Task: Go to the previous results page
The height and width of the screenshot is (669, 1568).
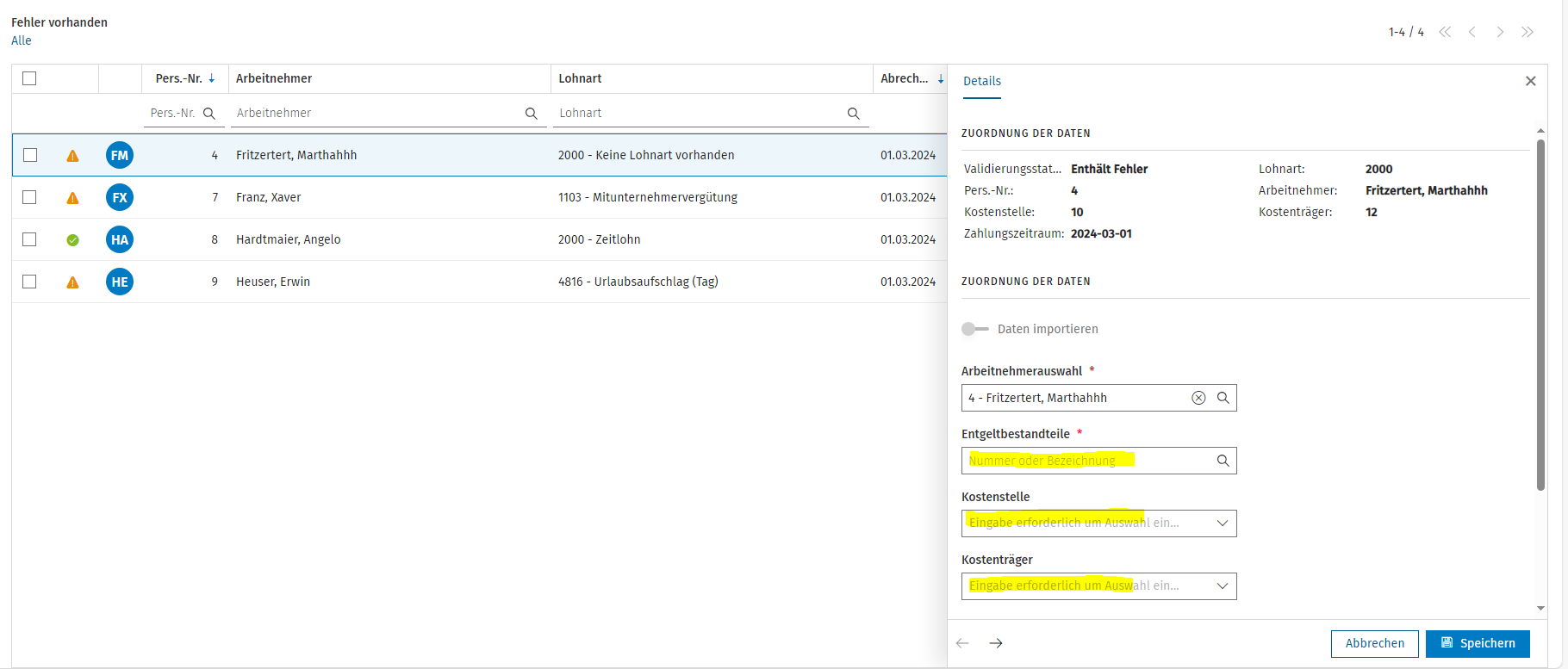Action: point(1472,32)
